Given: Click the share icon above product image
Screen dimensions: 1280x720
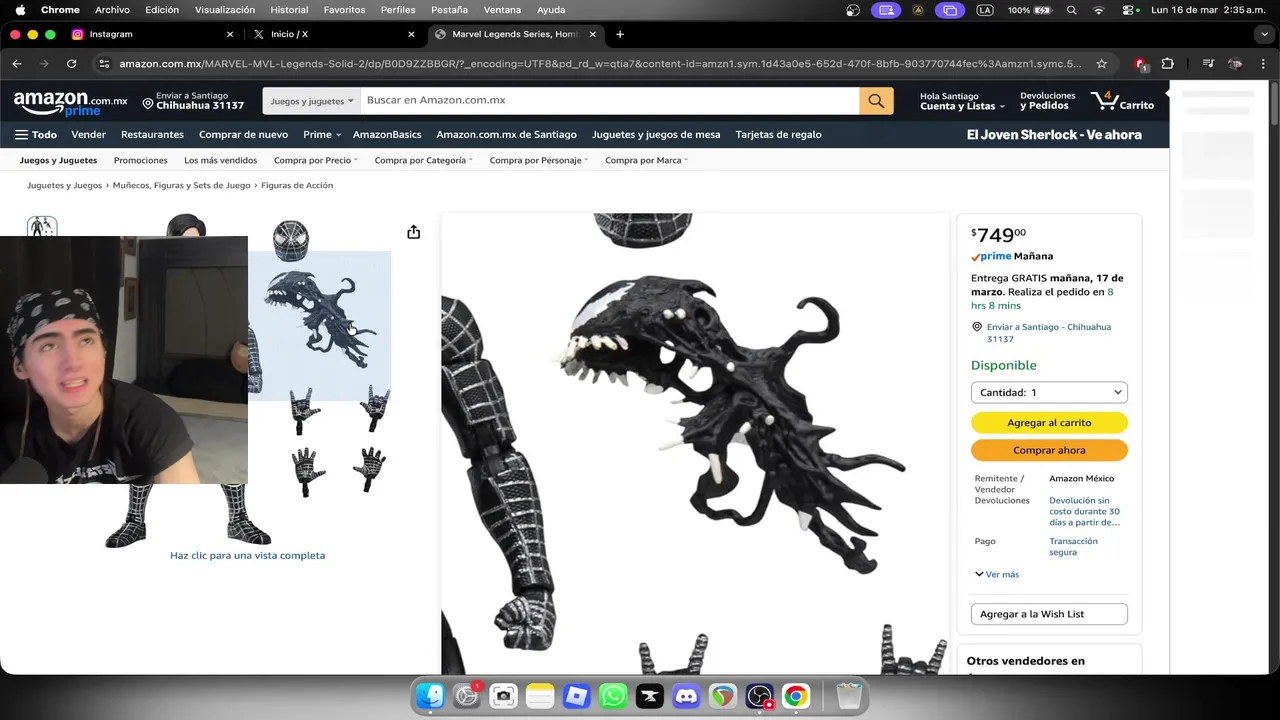Looking at the screenshot, I should click(414, 232).
